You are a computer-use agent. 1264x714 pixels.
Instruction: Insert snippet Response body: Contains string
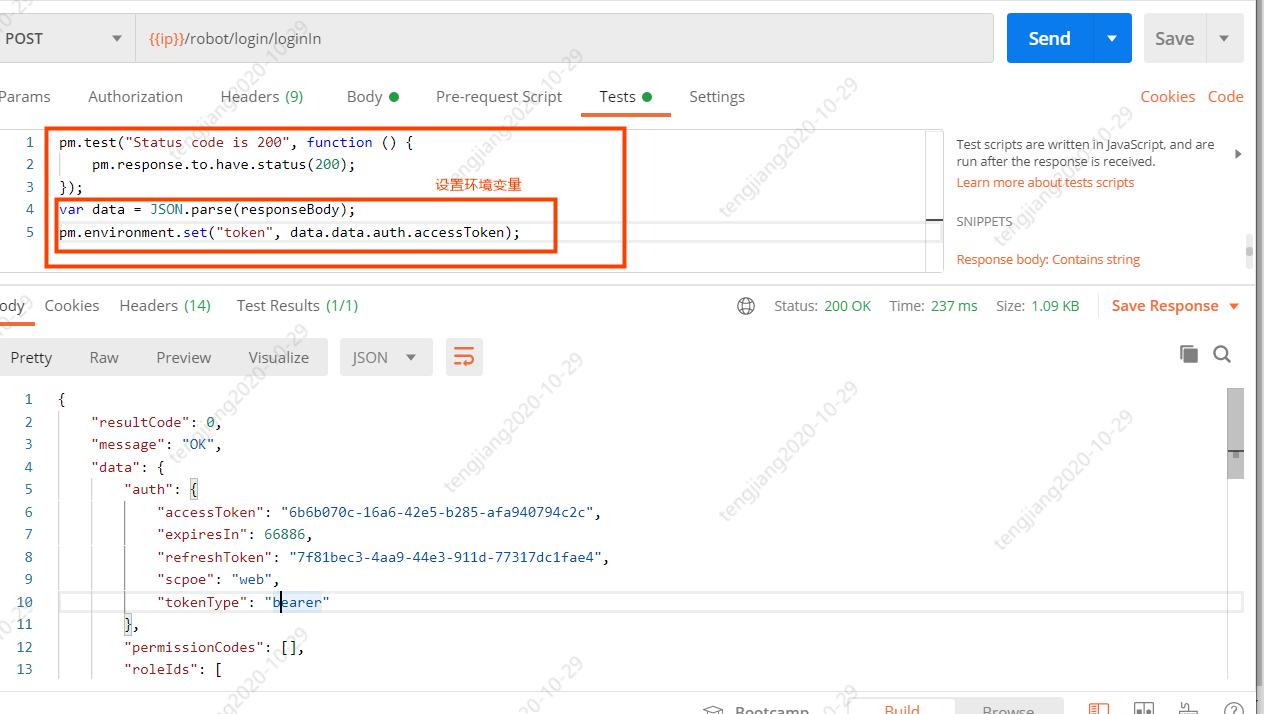(x=1048, y=259)
